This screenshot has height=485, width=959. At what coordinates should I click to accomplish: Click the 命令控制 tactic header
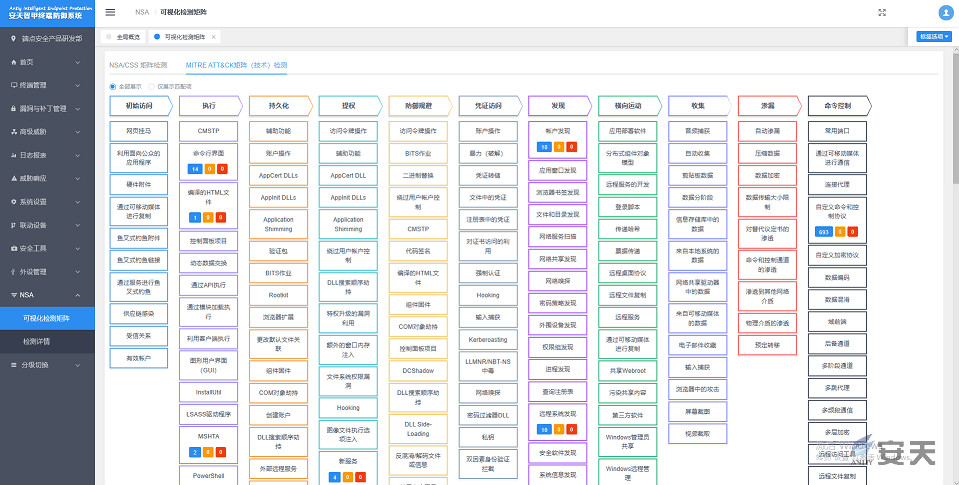point(838,106)
